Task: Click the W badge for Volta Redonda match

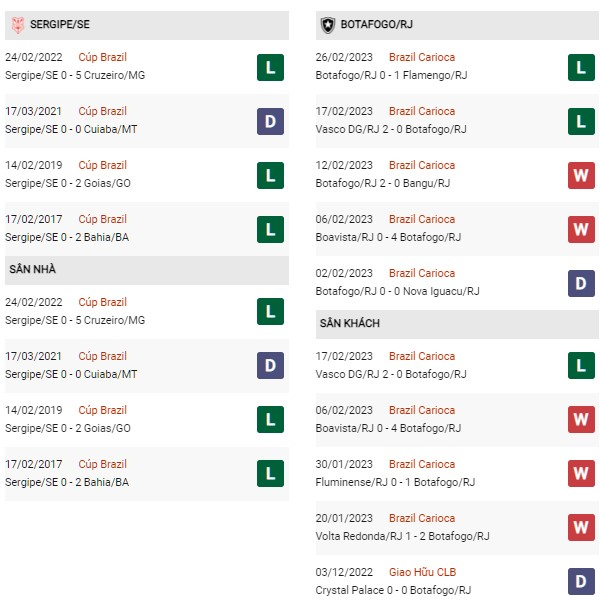Action: (581, 527)
